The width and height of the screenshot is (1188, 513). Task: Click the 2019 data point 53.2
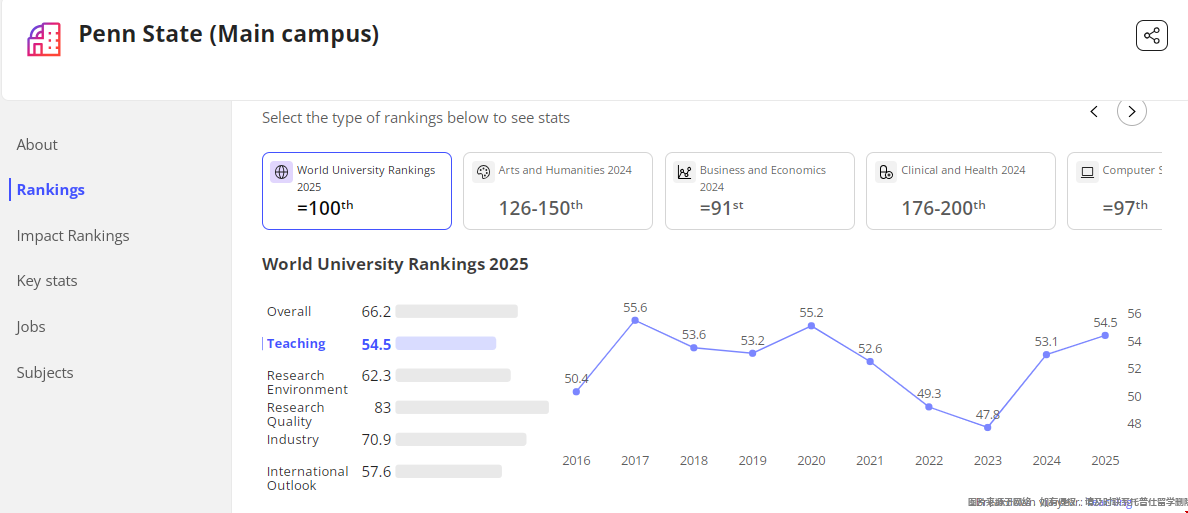tap(752, 353)
